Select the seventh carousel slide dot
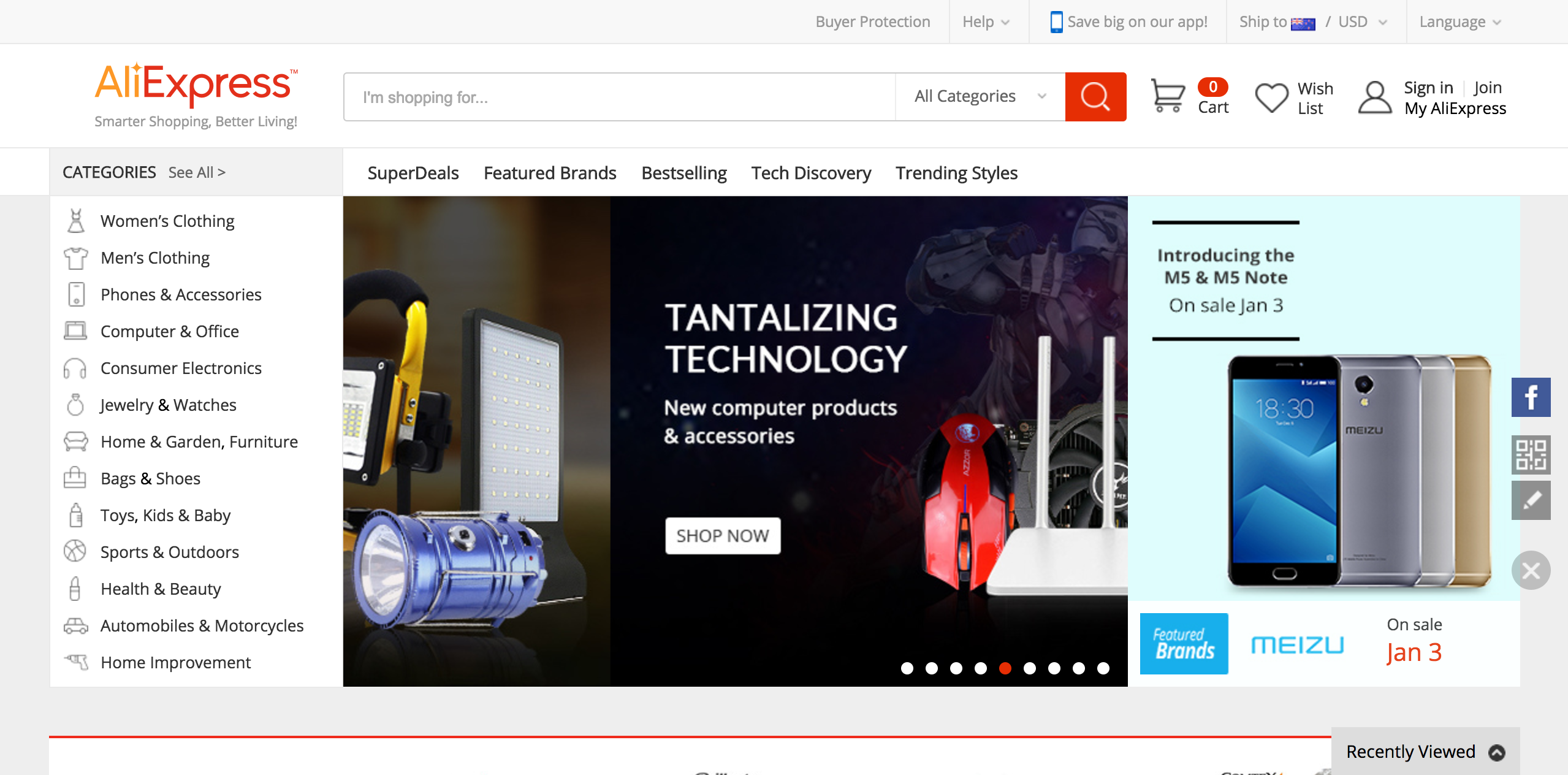Viewport: 1568px width, 775px height. click(x=1054, y=668)
